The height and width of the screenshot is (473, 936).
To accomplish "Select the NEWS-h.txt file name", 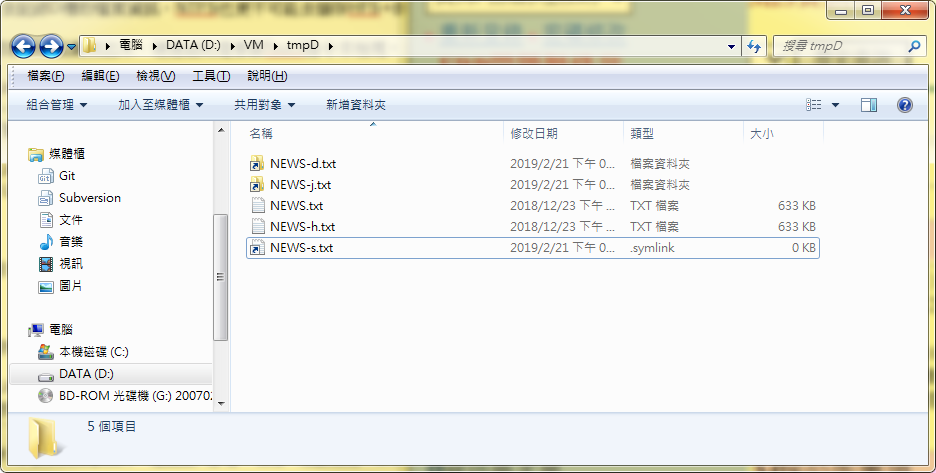I will 303,227.
